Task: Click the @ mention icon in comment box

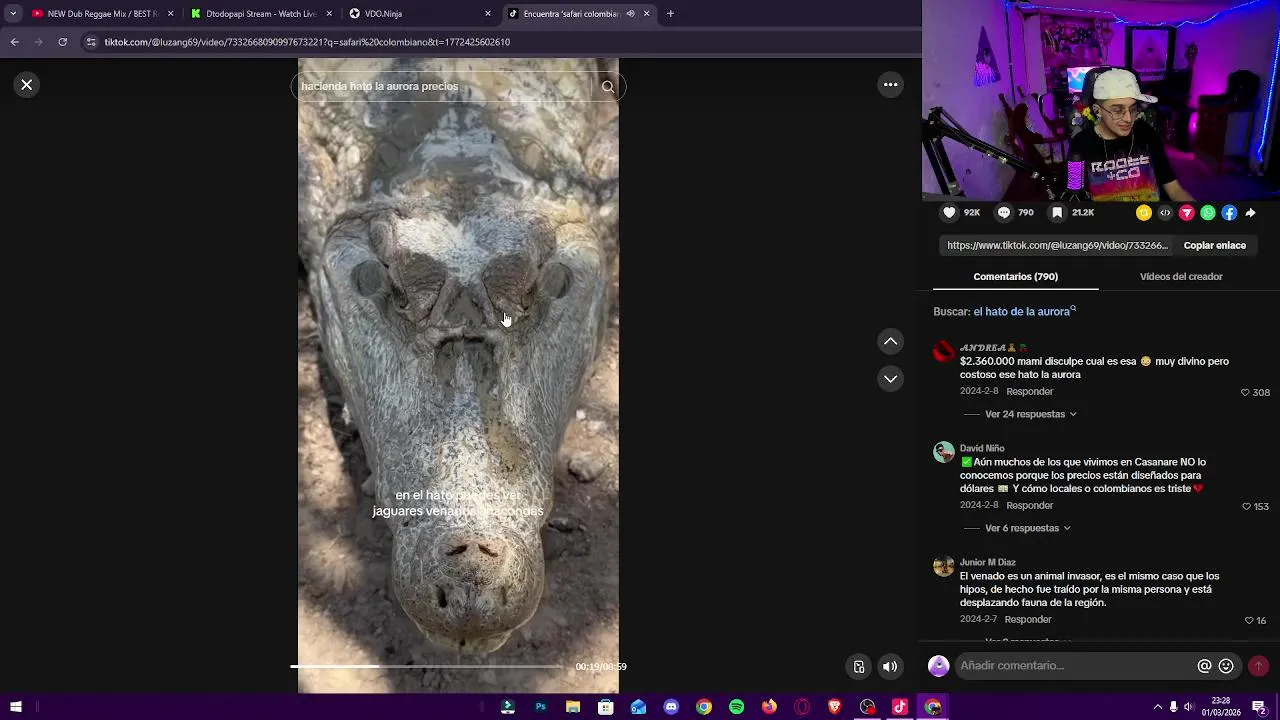Action: coord(1204,666)
